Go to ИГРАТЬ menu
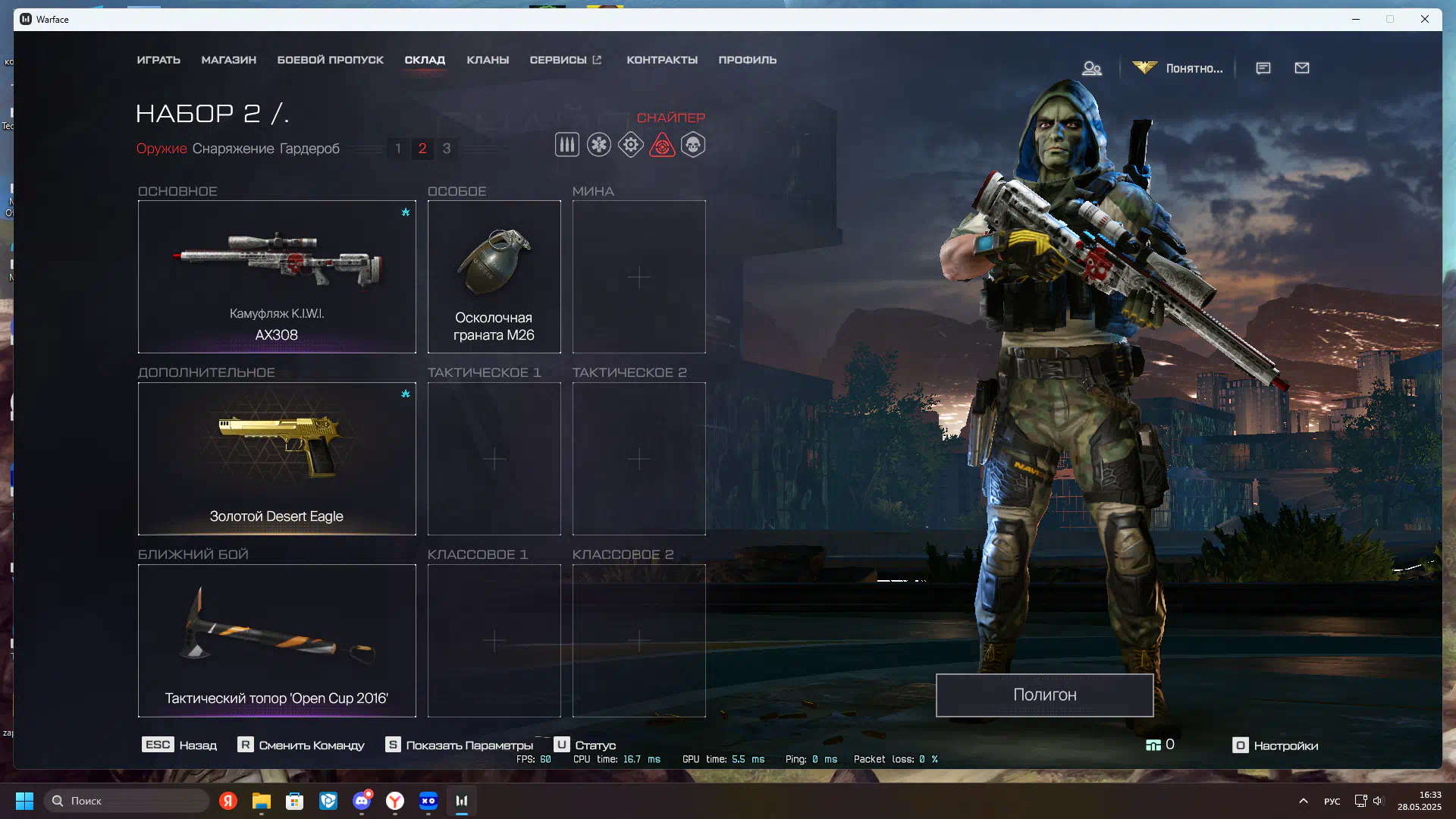Screen dimensions: 1456x819 point(158,60)
